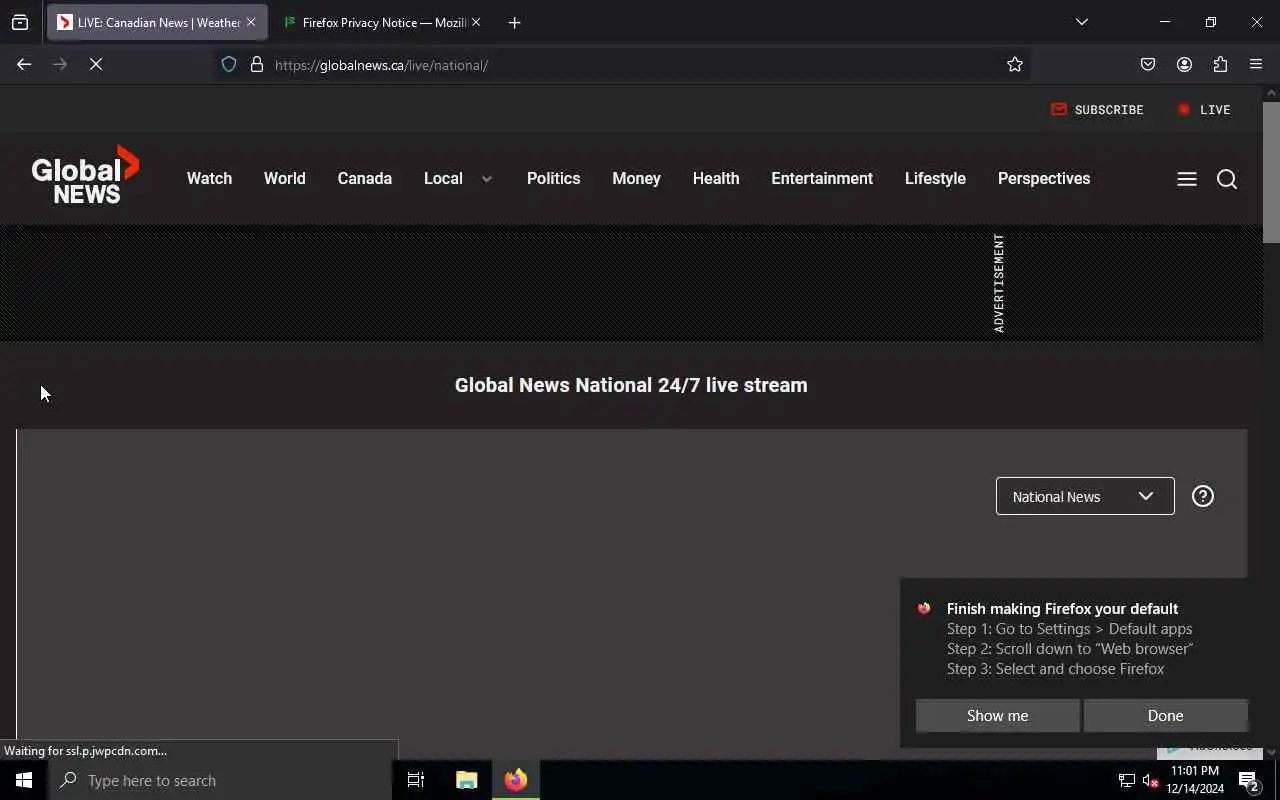Open the Extensions puzzle icon
The height and width of the screenshot is (800, 1280).
click(1220, 64)
